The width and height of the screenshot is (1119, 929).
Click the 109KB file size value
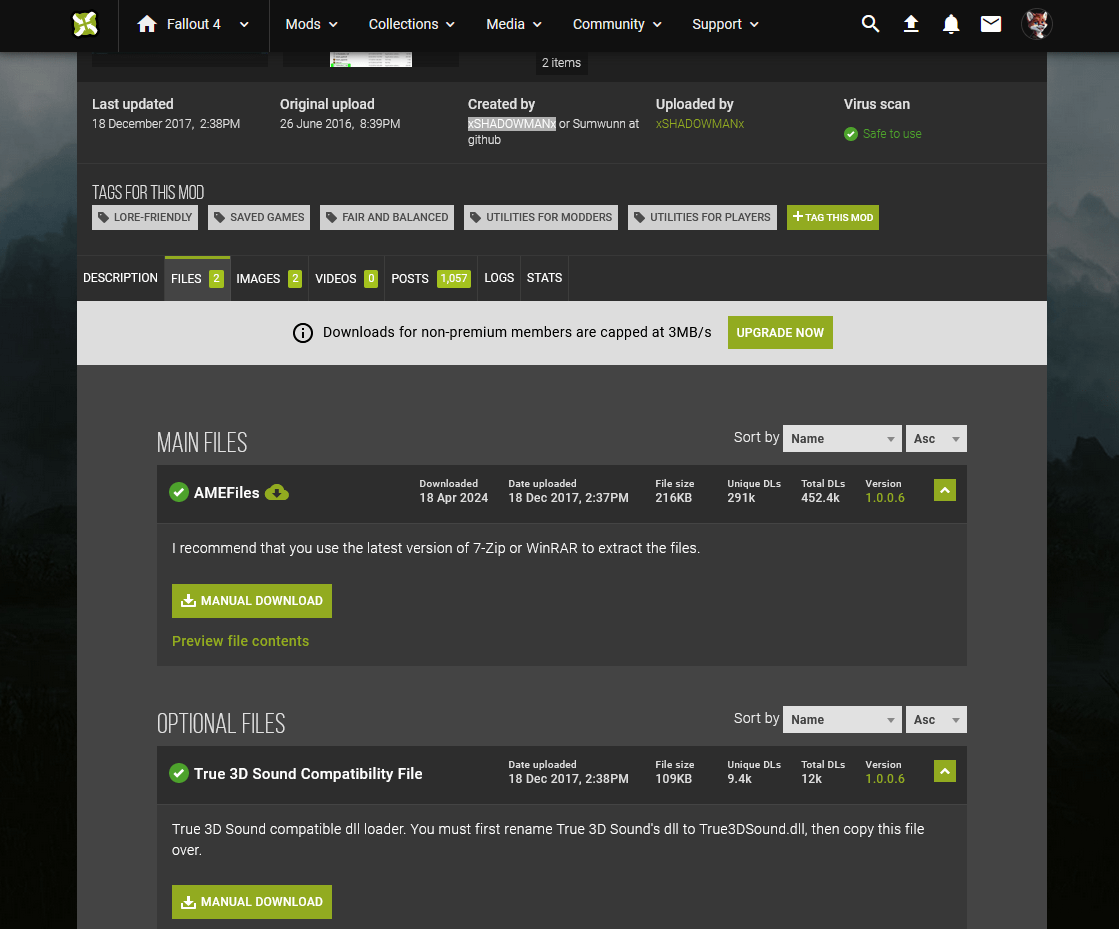[x=674, y=779]
